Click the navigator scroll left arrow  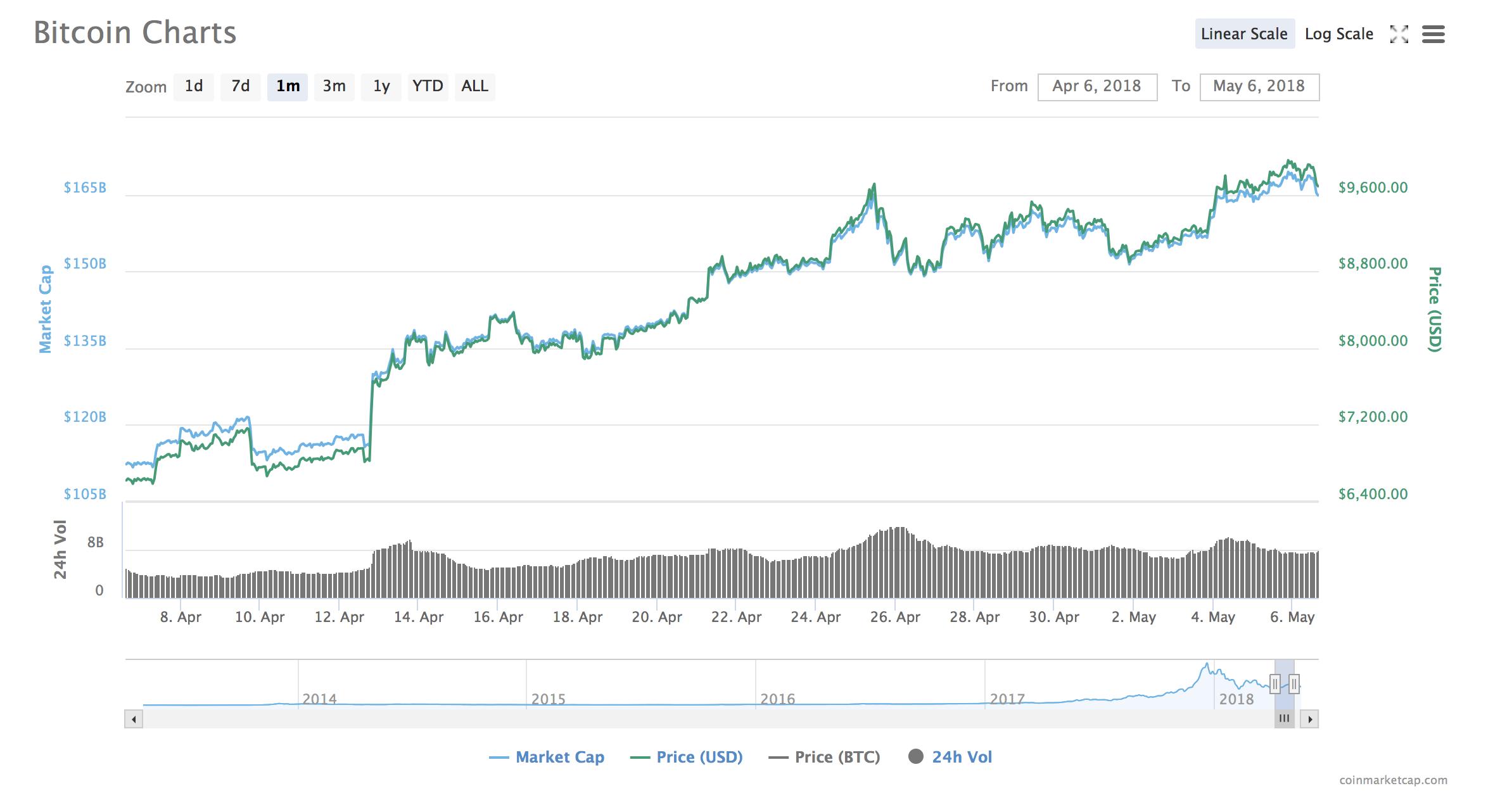click(134, 719)
